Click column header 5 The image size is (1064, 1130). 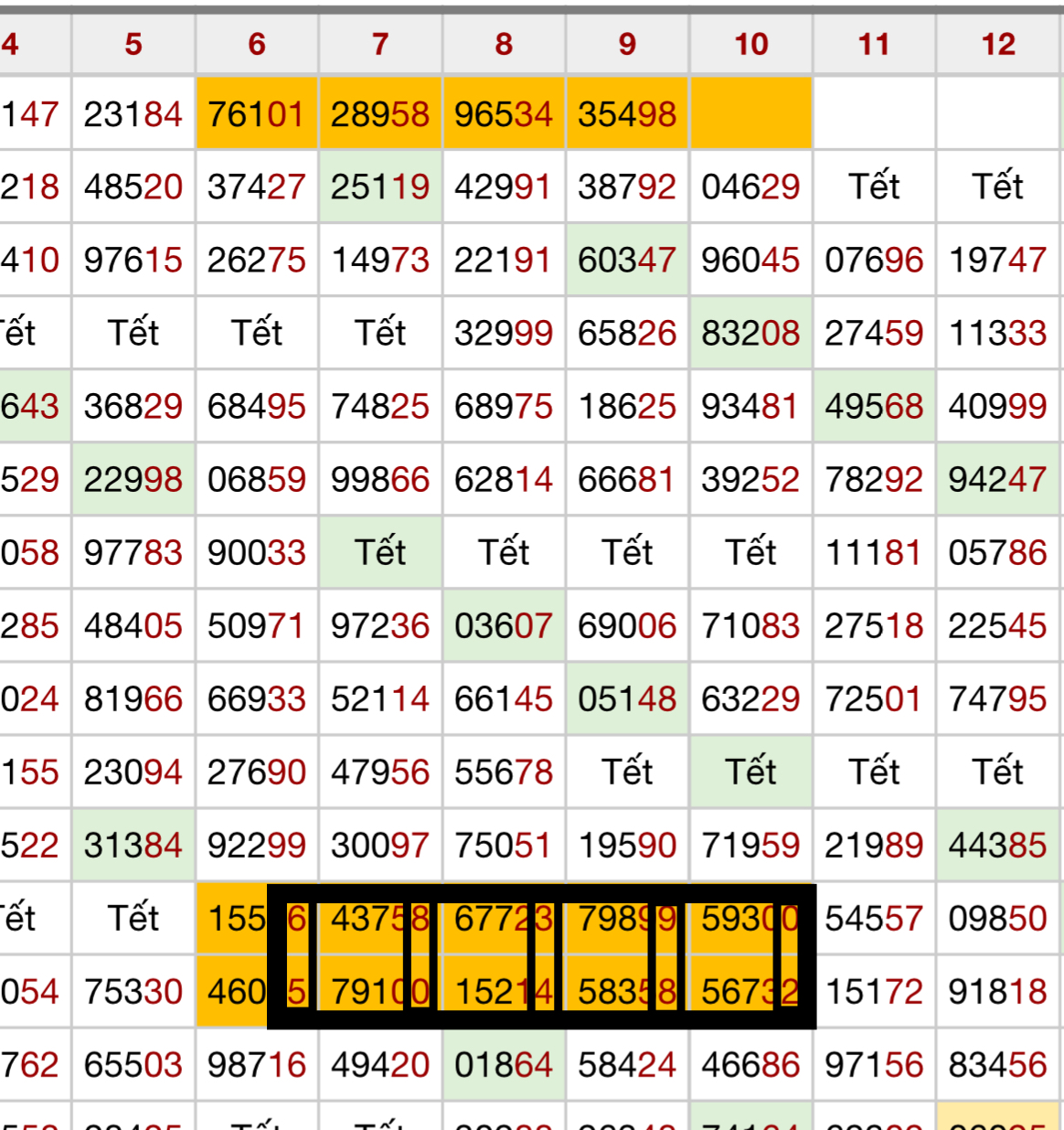[133, 44]
